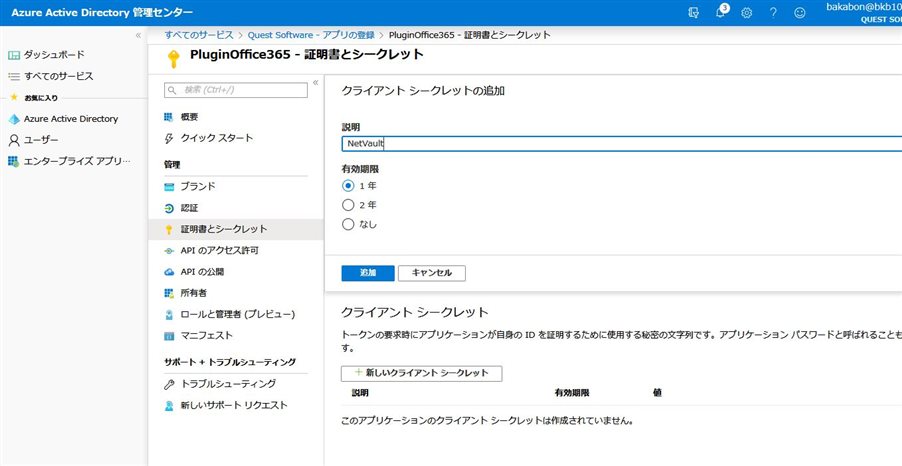Click the キャンセル button
Viewport: 902px width, 466px height.
[431, 273]
